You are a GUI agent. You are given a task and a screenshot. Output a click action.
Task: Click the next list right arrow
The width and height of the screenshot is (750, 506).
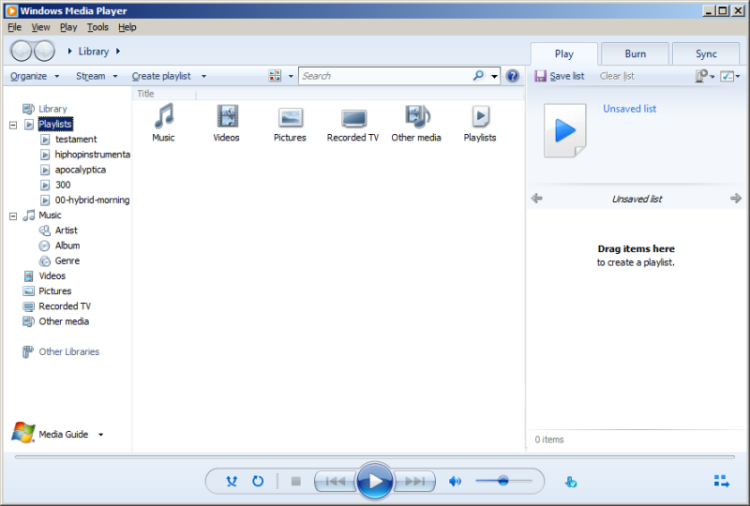click(736, 198)
